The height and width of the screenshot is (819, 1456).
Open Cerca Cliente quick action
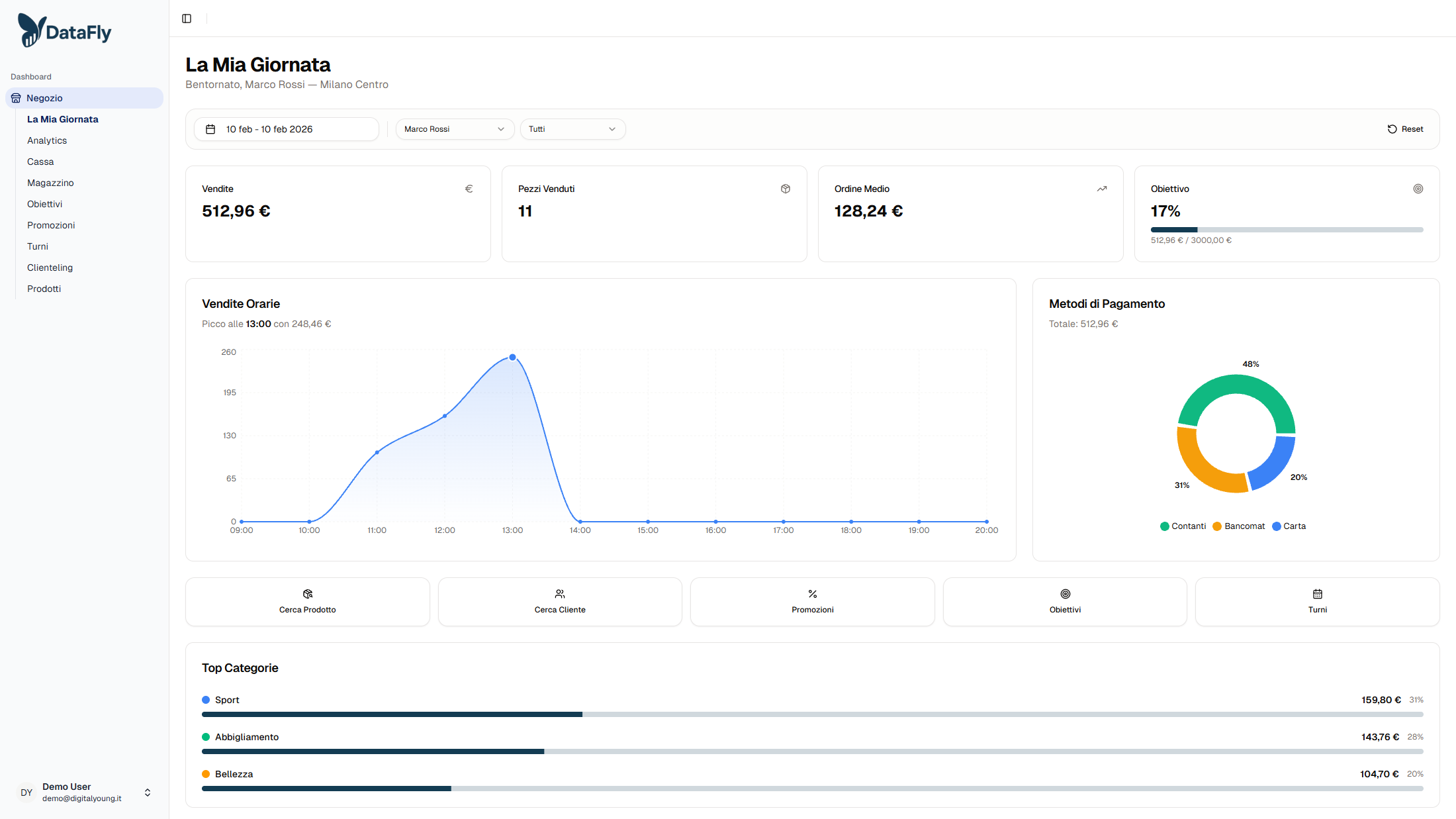click(560, 601)
